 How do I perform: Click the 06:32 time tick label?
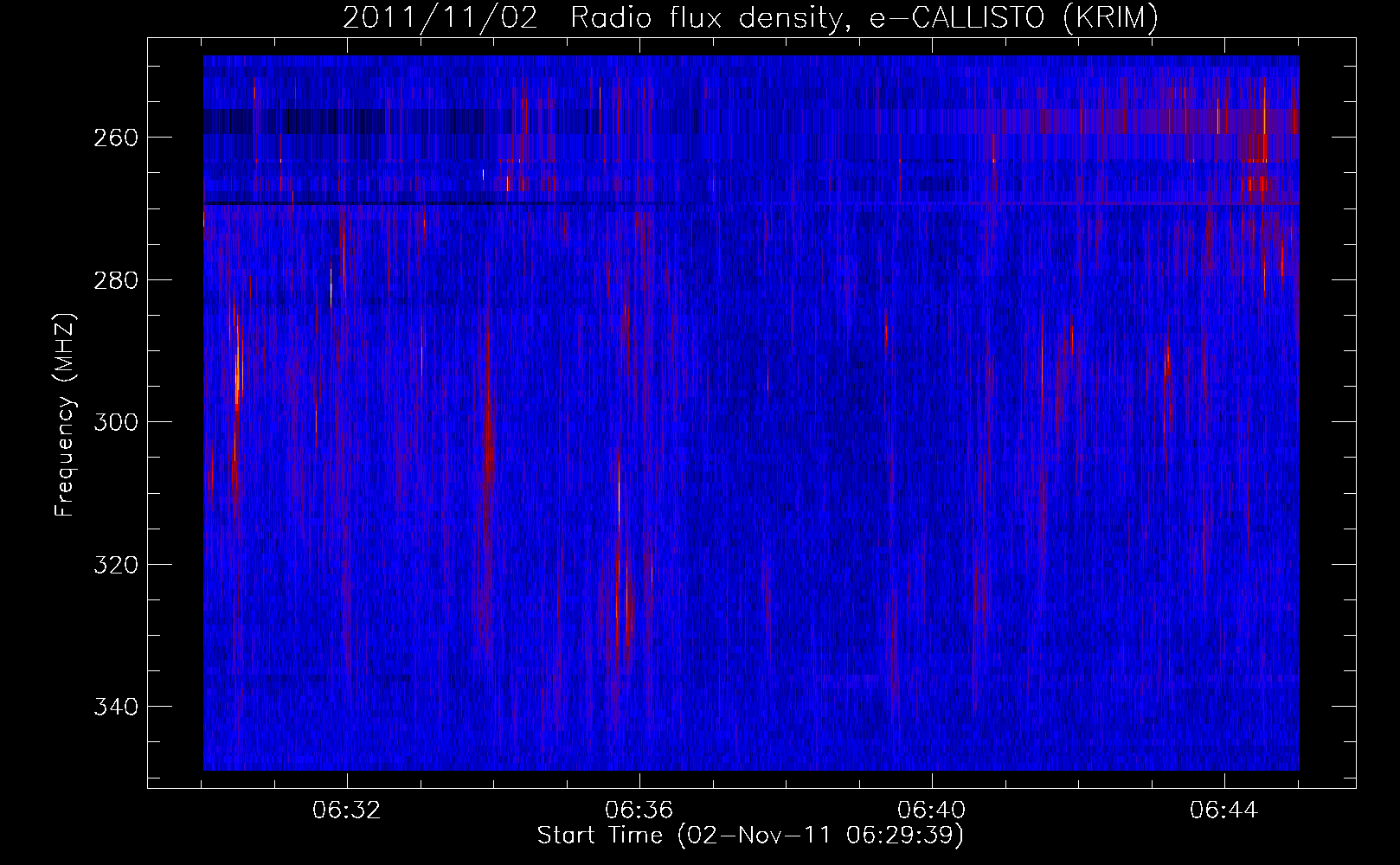click(347, 811)
